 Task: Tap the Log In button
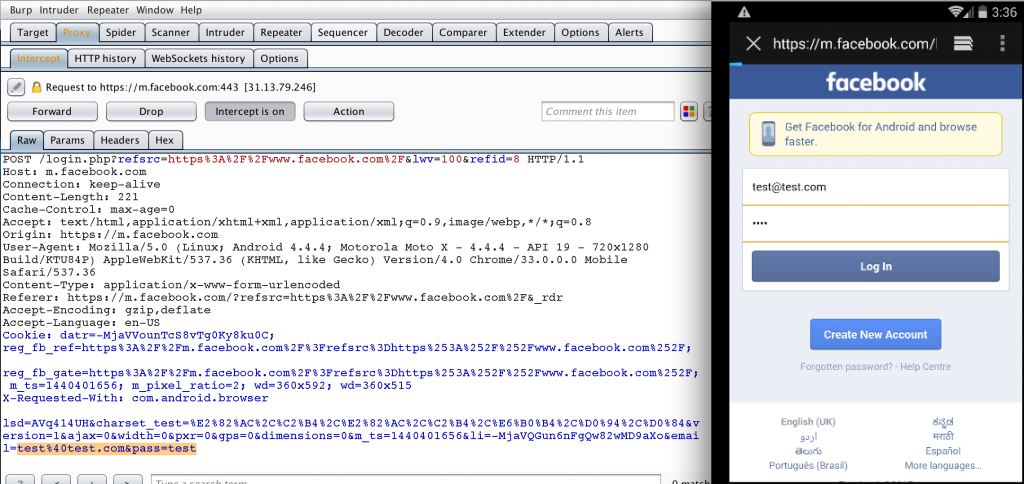click(876, 266)
